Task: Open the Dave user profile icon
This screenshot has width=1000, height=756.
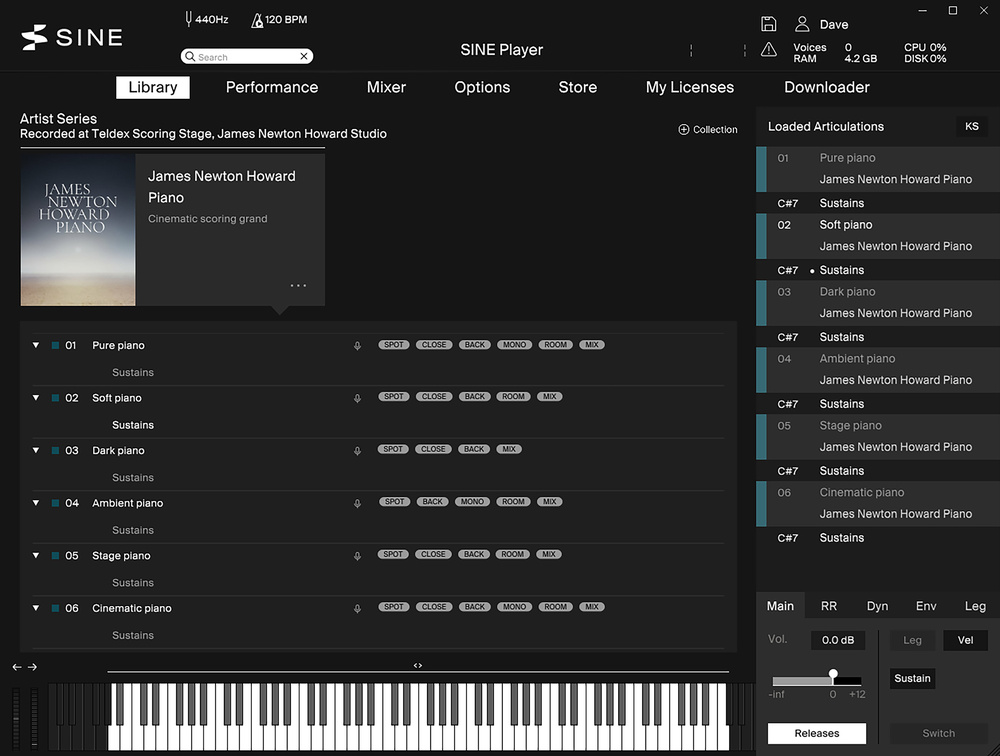Action: coord(802,24)
